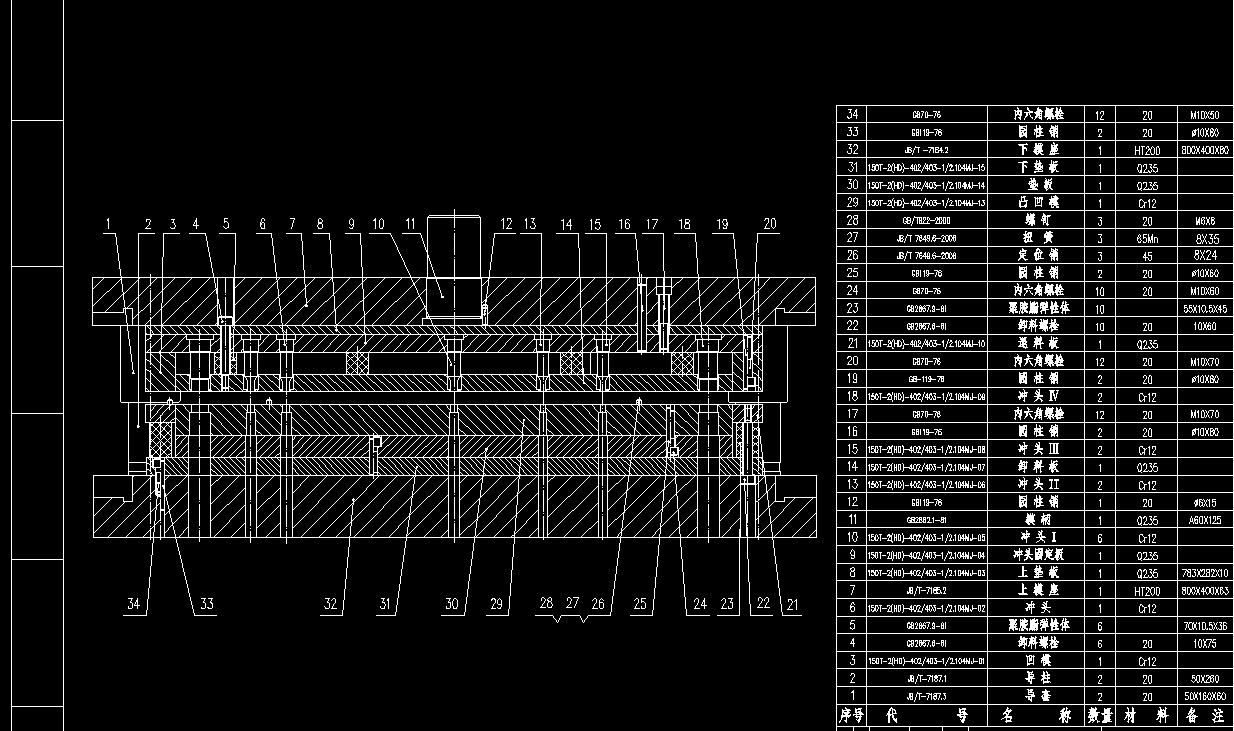The height and width of the screenshot is (731, 1234).
Task: Click callout number 29 below the drawing
Action: (496, 603)
